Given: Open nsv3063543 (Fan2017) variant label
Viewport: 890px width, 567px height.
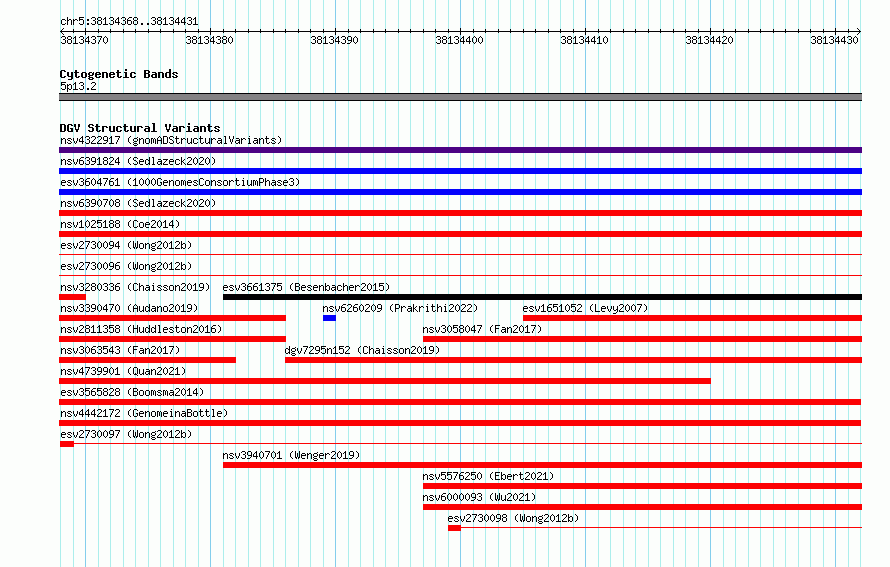Looking at the screenshot, I should [x=120, y=350].
